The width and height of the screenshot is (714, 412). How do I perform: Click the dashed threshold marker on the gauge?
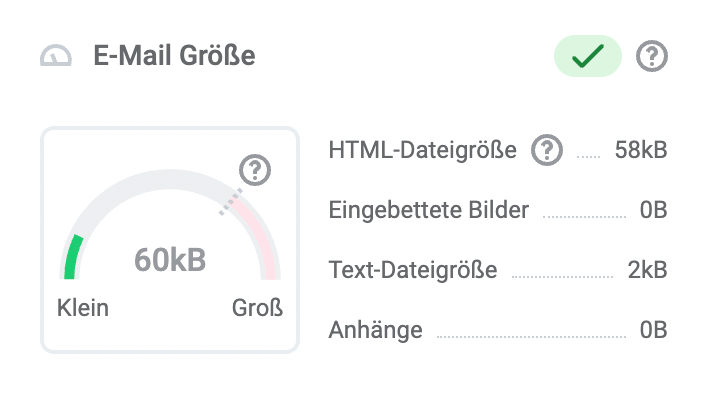(x=232, y=202)
